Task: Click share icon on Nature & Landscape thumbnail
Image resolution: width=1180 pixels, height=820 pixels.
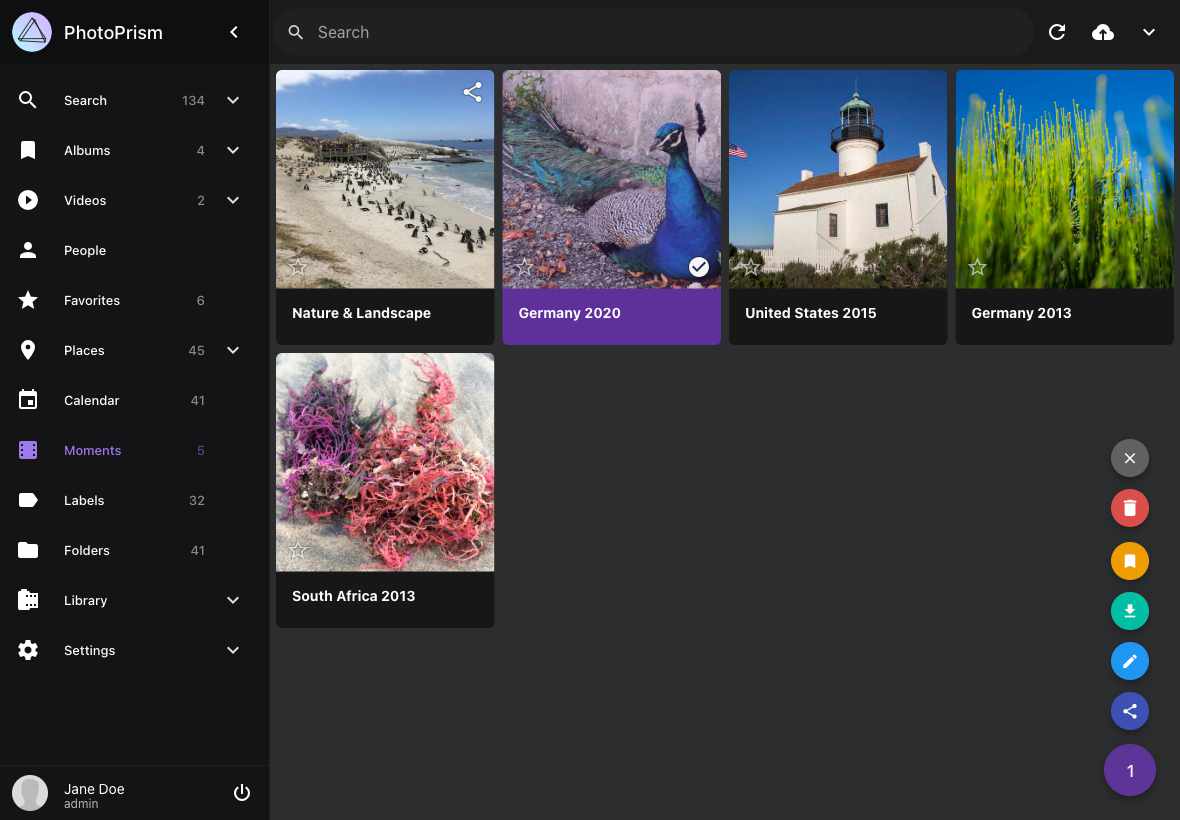Action: (x=473, y=93)
